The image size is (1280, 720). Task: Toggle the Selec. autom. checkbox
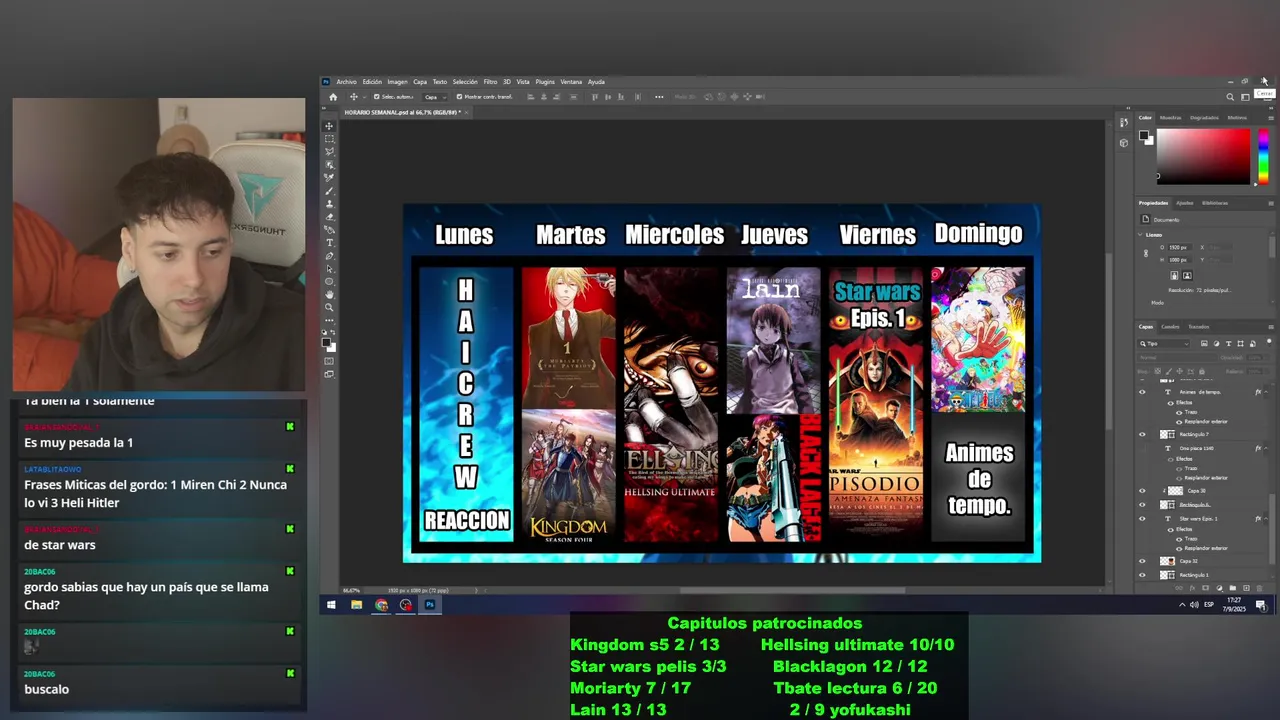(377, 97)
